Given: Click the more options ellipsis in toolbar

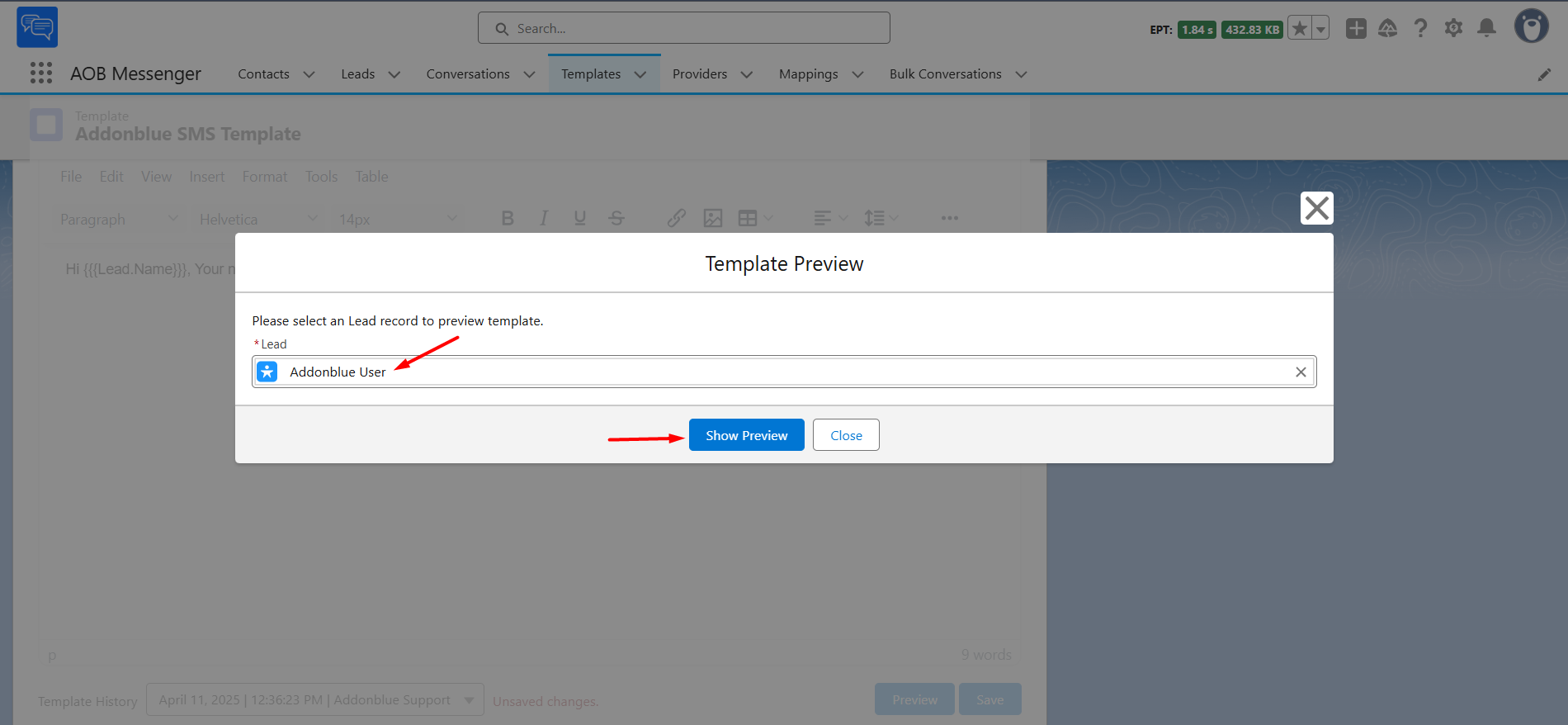Looking at the screenshot, I should tap(950, 218).
